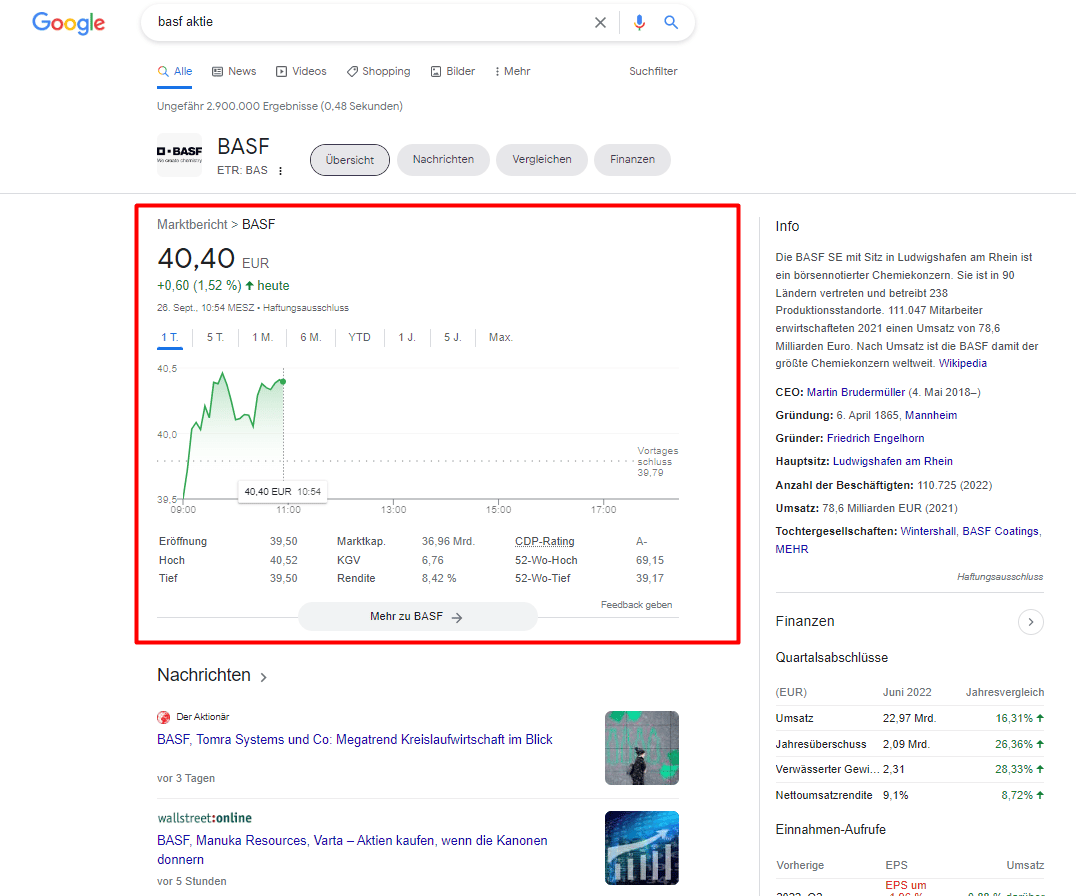
Task: Select the 1 M. chart range
Action: pyautogui.click(x=262, y=338)
